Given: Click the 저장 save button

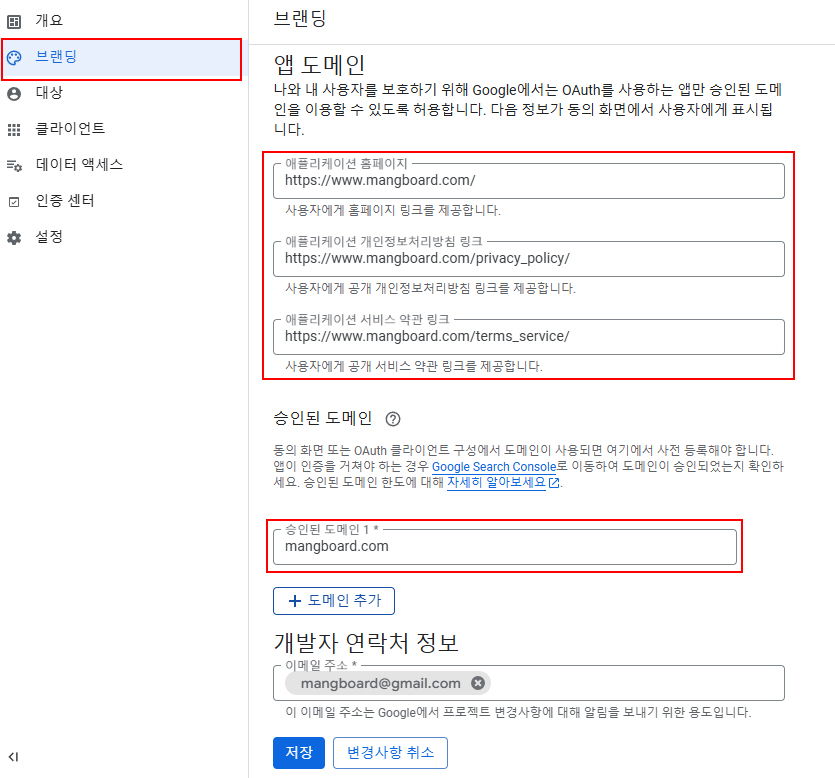Looking at the screenshot, I should tap(299, 752).
